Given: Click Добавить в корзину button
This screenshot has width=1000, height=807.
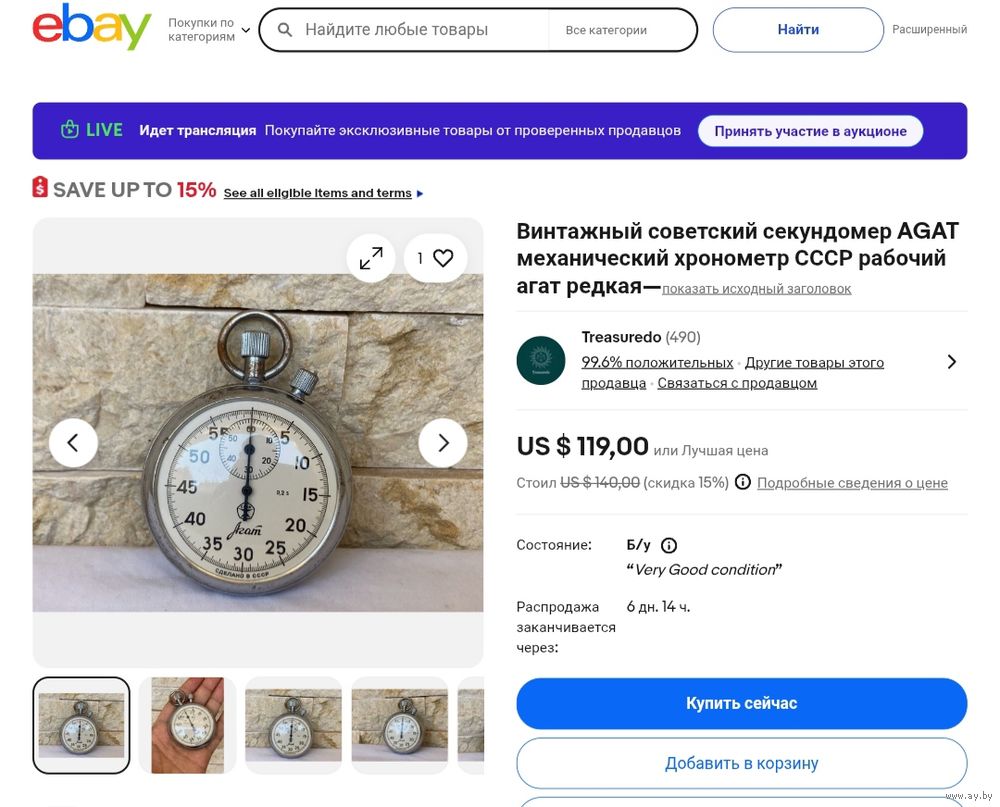Looking at the screenshot, I should click(741, 763).
